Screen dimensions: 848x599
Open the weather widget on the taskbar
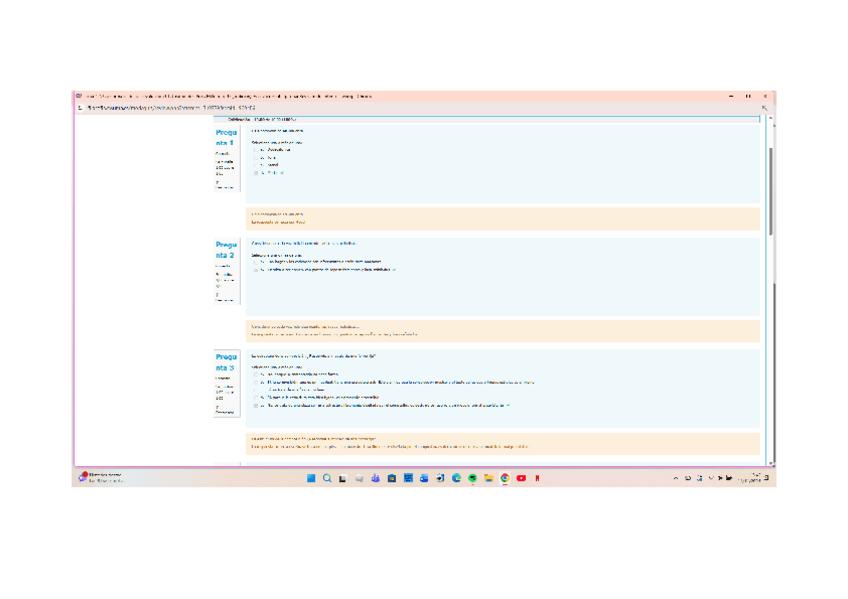[100, 478]
